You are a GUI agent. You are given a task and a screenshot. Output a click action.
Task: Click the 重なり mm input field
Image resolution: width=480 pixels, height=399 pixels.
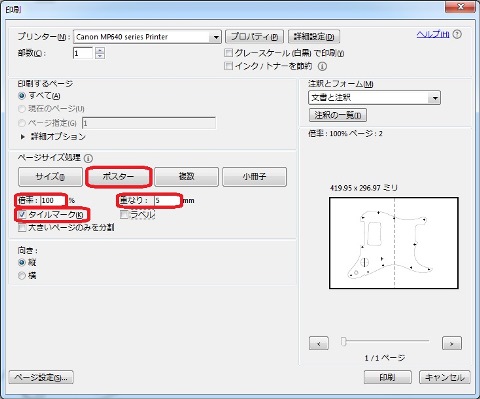click(167, 201)
